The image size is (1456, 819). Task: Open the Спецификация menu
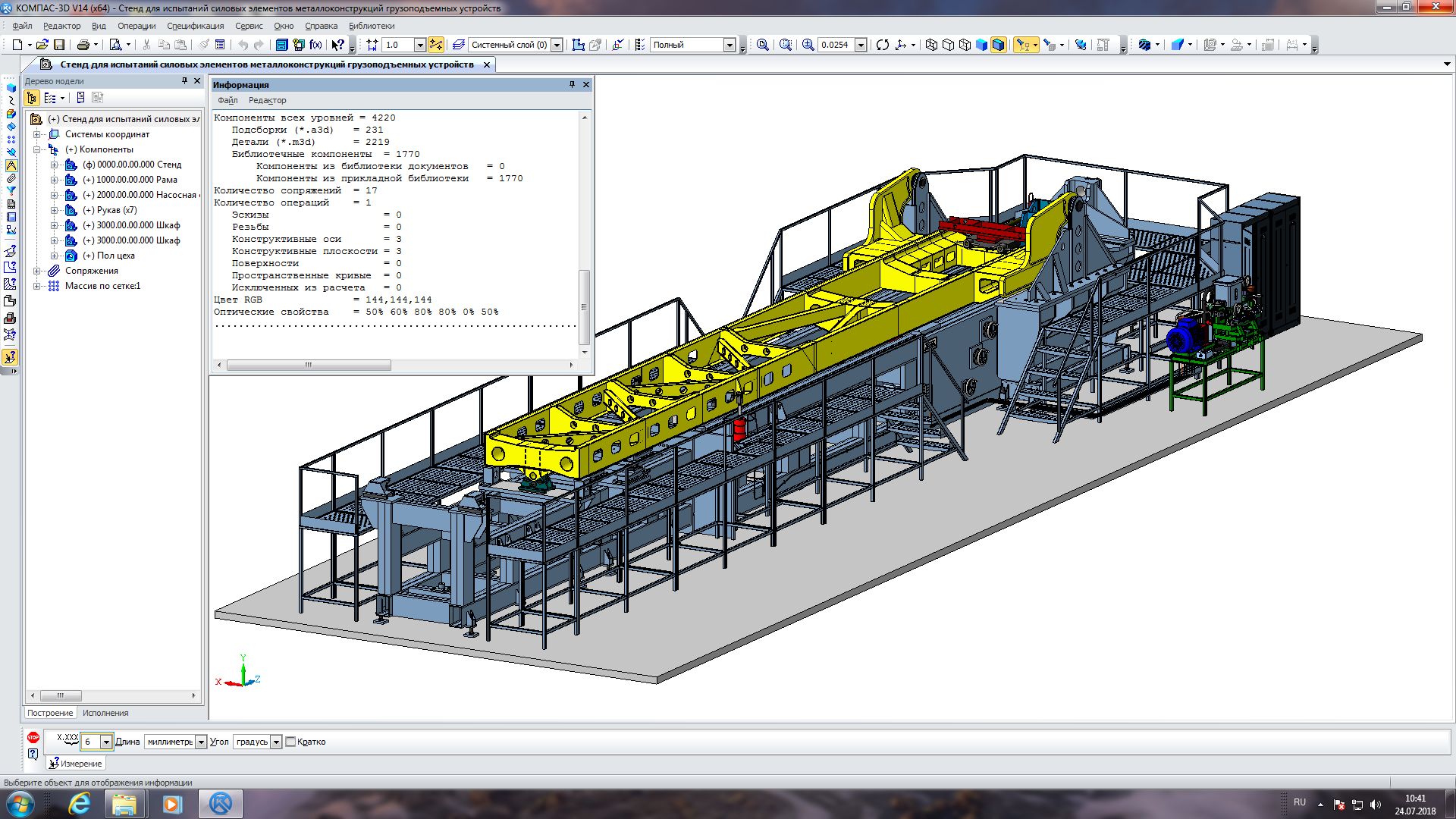coord(195,26)
